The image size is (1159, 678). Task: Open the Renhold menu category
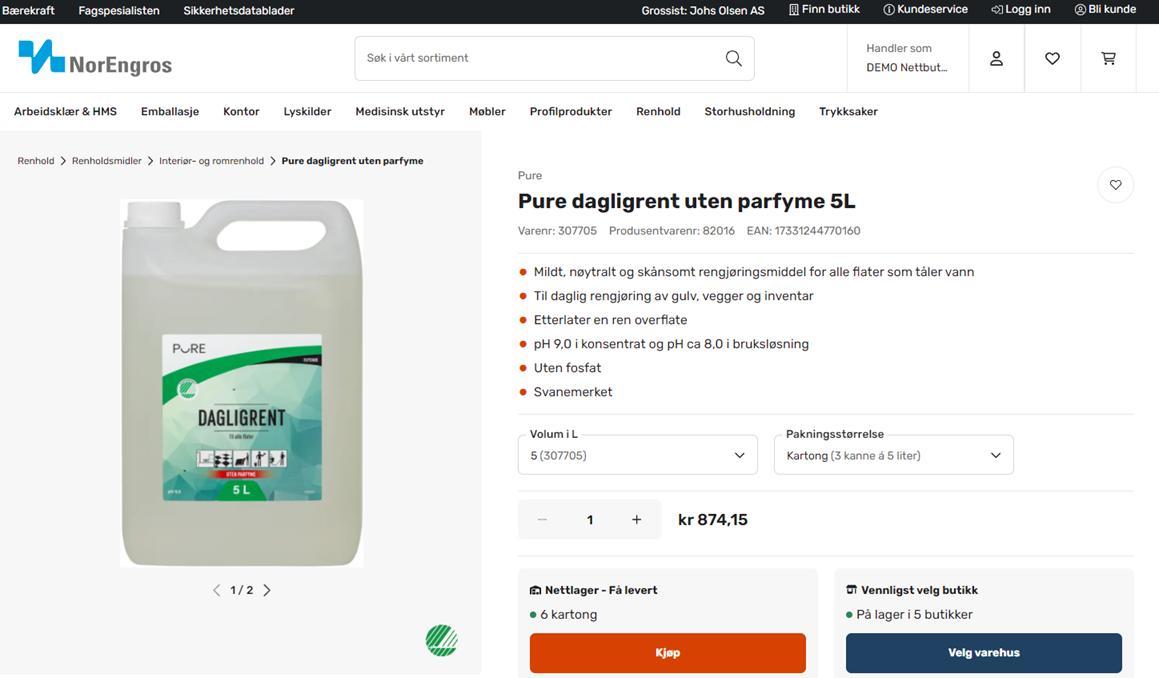pos(658,112)
